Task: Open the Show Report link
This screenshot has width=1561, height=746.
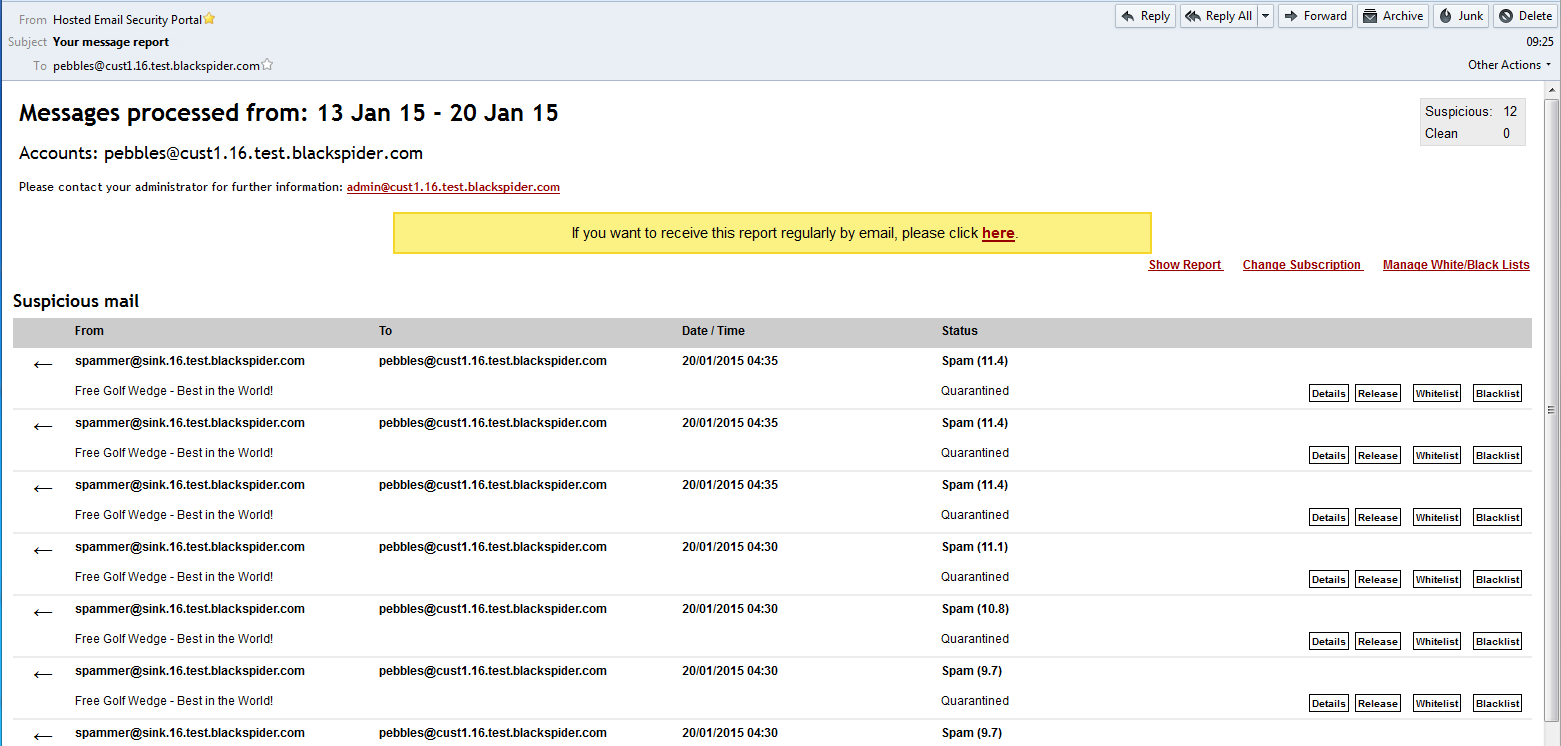Action: pos(1185,264)
